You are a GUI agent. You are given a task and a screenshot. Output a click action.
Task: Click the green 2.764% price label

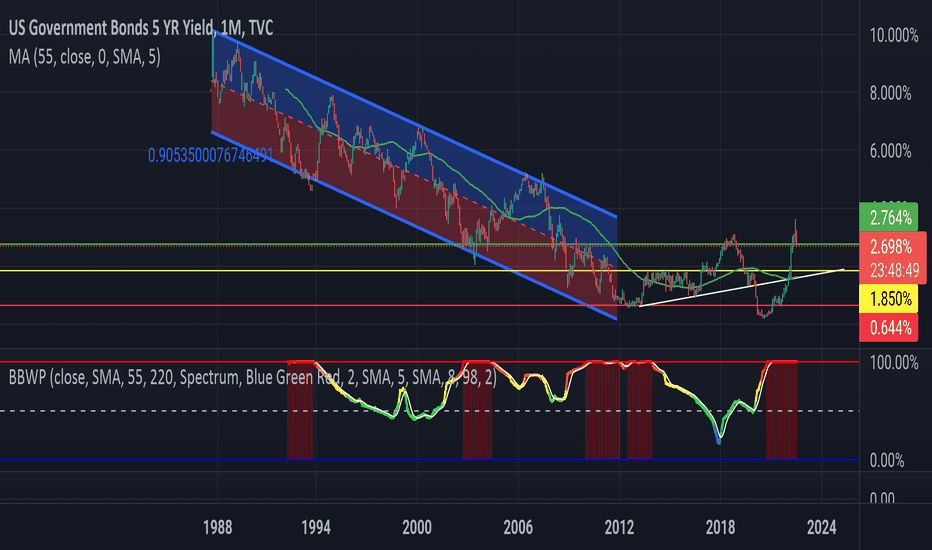pyautogui.click(x=889, y=218)
